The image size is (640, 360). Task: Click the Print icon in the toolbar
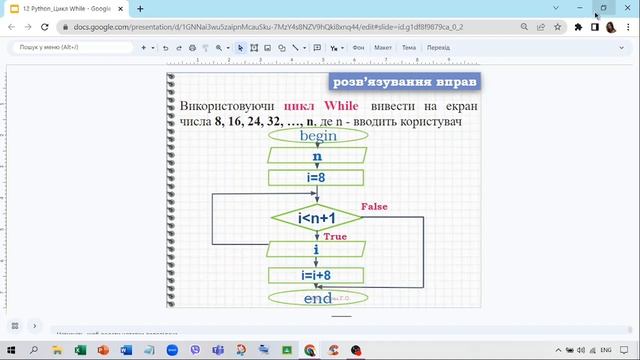point(192,48)
